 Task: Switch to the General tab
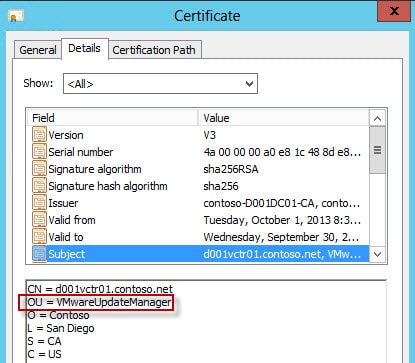(x=38, y=50)
